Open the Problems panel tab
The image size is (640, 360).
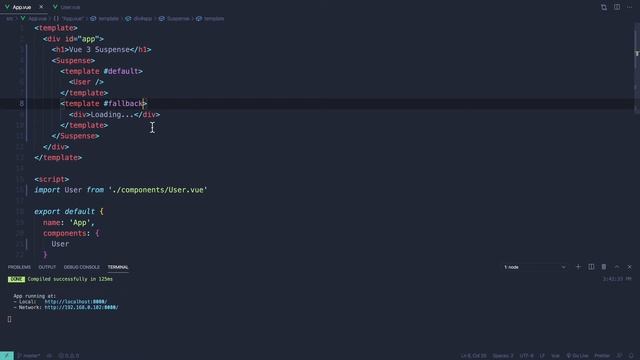point(19,267)
